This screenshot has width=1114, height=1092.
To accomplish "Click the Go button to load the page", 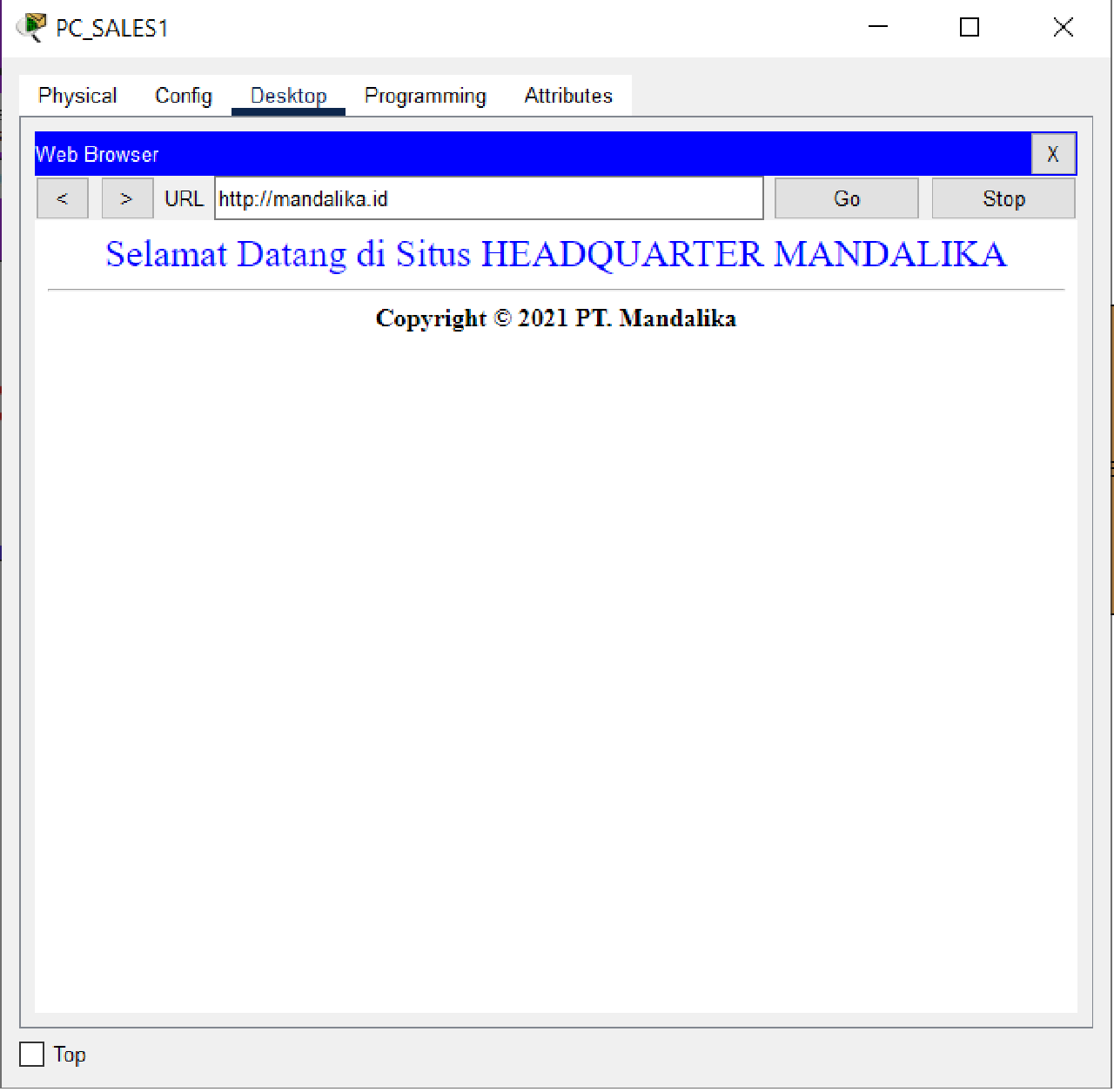I will tap(845, 198).
